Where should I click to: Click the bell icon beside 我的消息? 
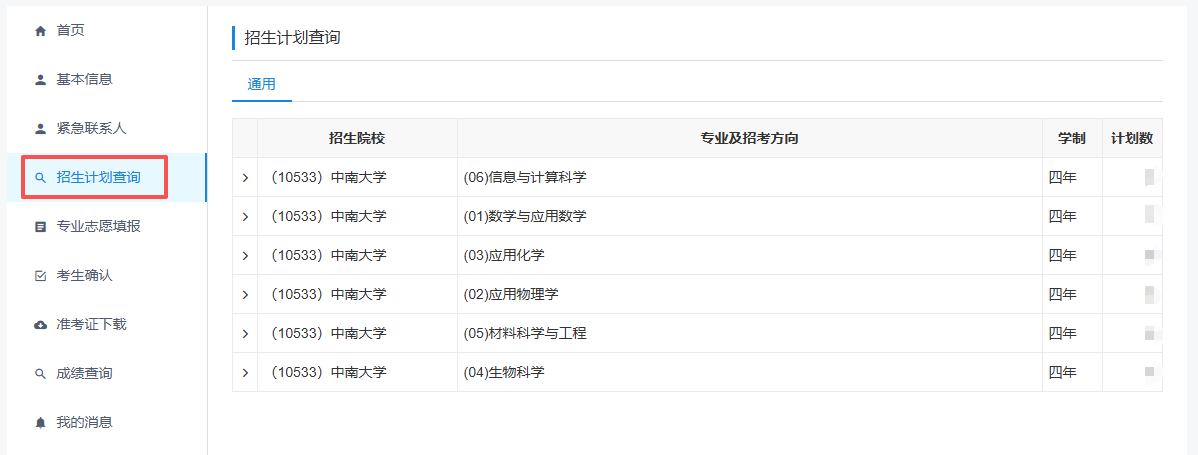(x=40, y=423)
